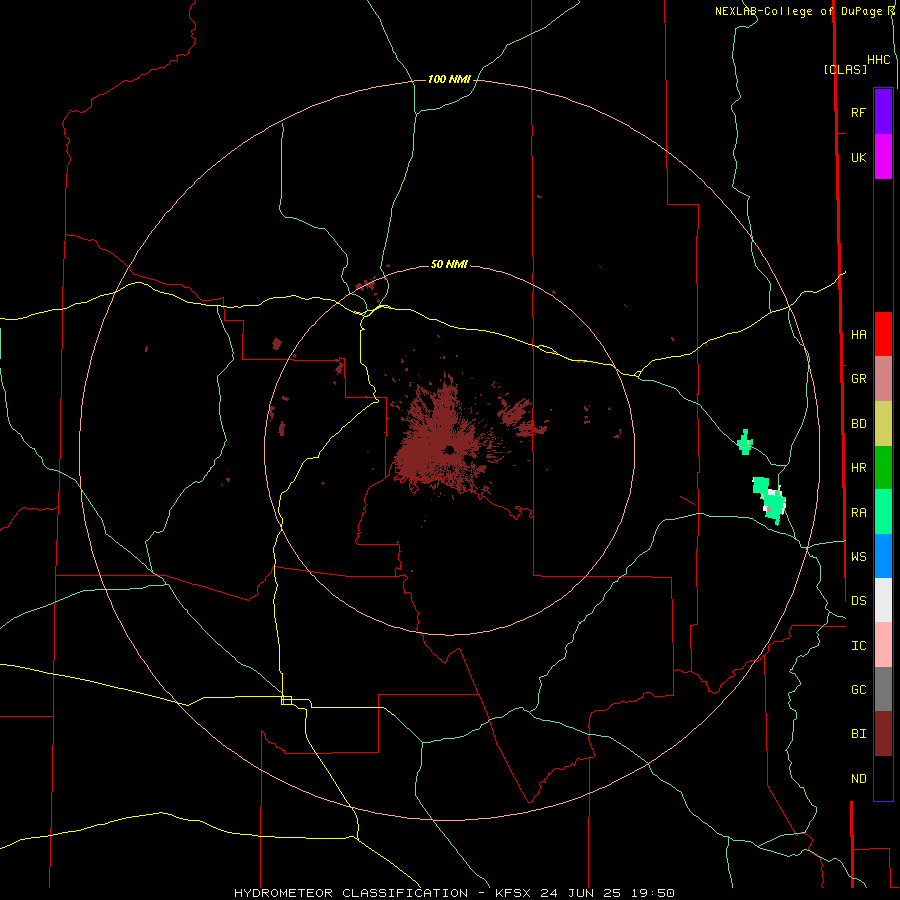
Task: Click the UK legend label
Action: [x=858, y=158]
